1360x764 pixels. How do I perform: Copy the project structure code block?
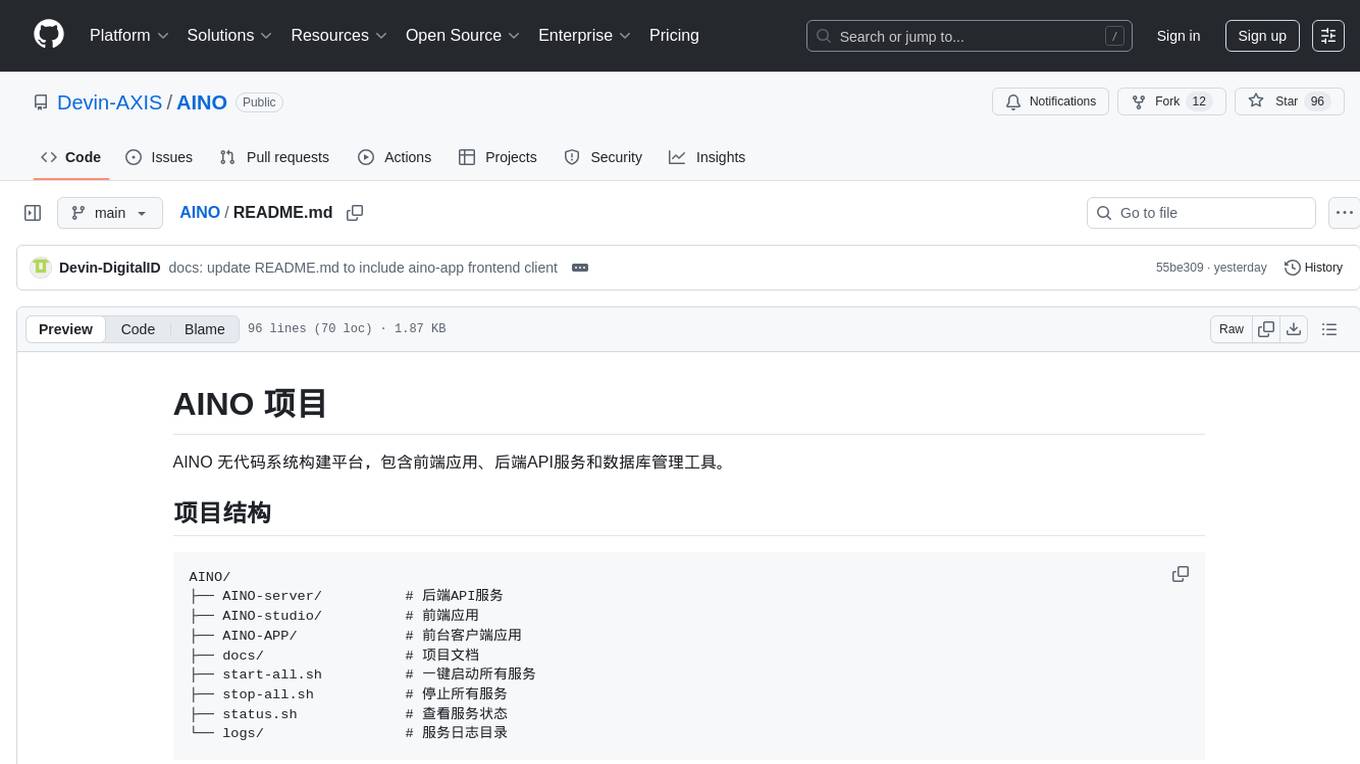pyautogui.click(x=1180, y=574)
